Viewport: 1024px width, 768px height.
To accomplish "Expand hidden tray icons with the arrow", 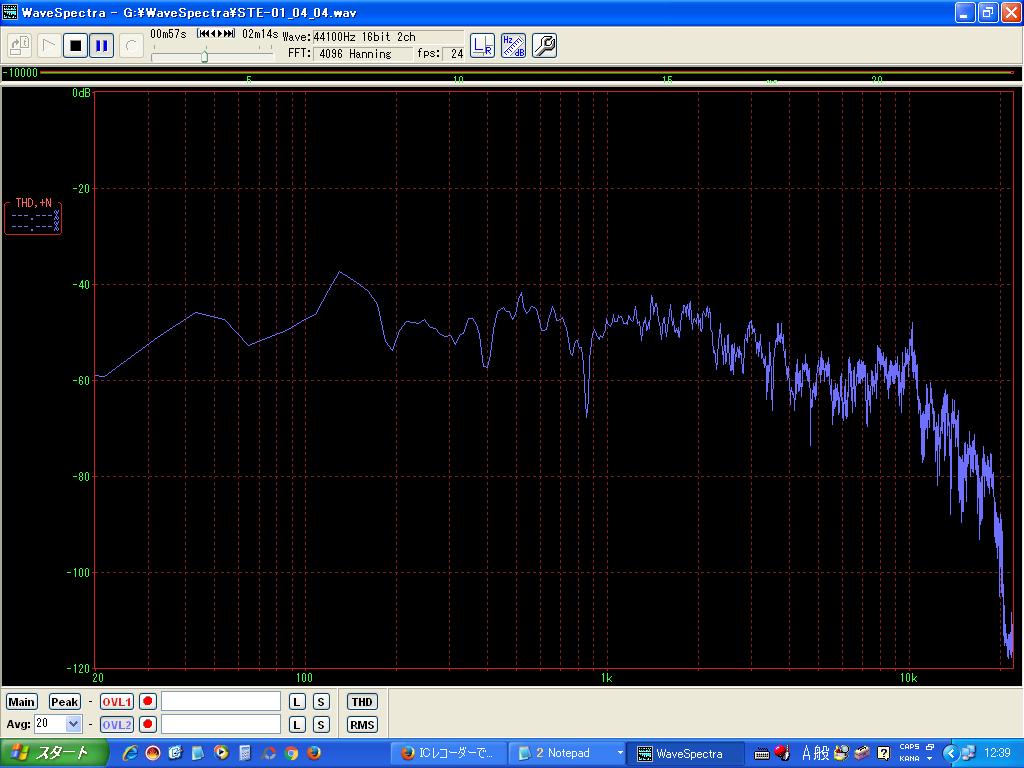I will pyautogui.click(x=950, y=753).
